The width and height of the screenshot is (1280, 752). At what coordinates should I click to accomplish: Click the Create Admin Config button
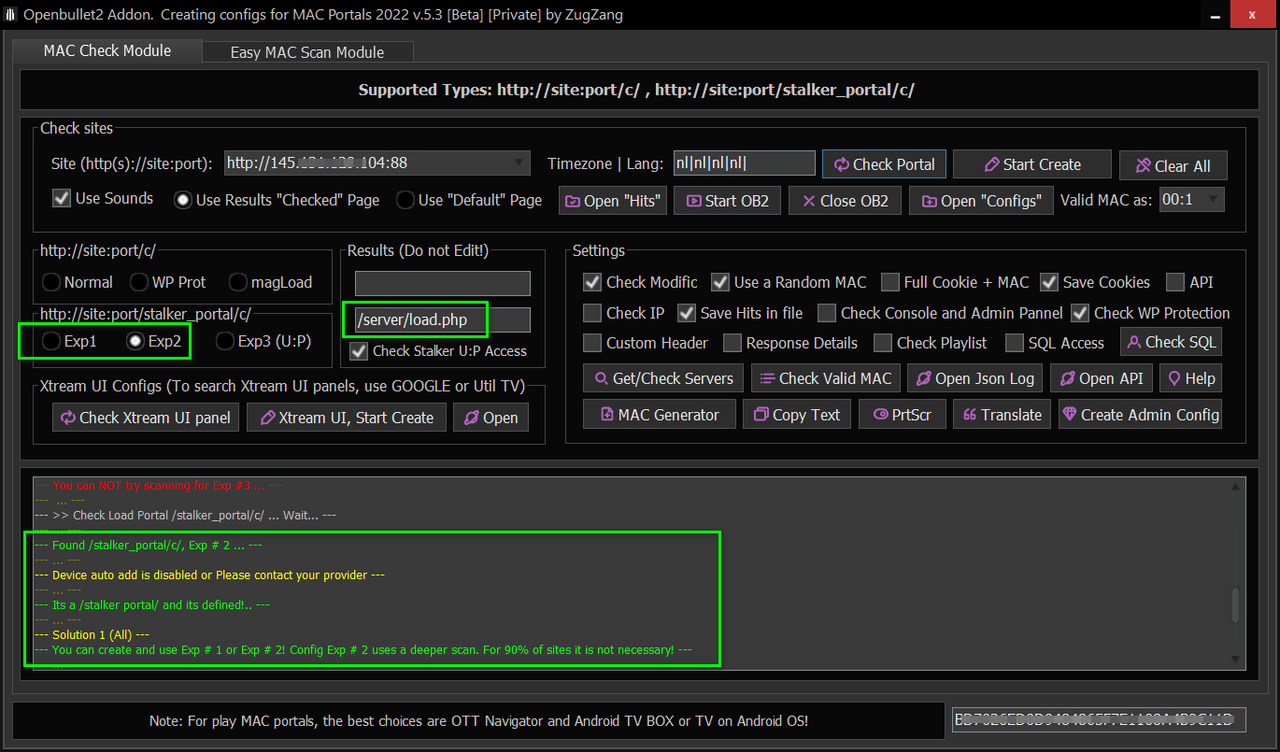pos(1140,415)
